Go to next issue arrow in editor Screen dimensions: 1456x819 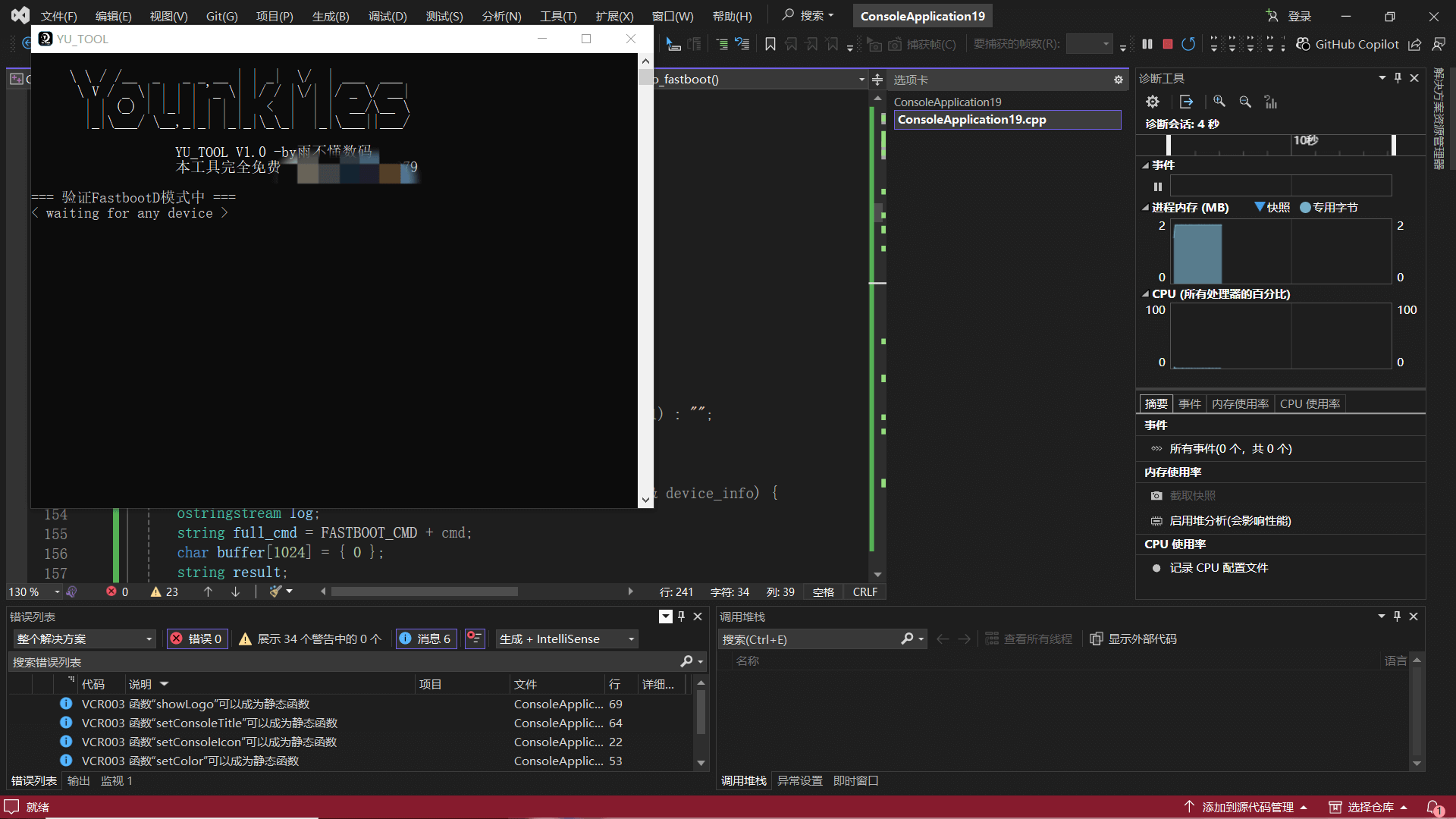(x=235, y=591)
